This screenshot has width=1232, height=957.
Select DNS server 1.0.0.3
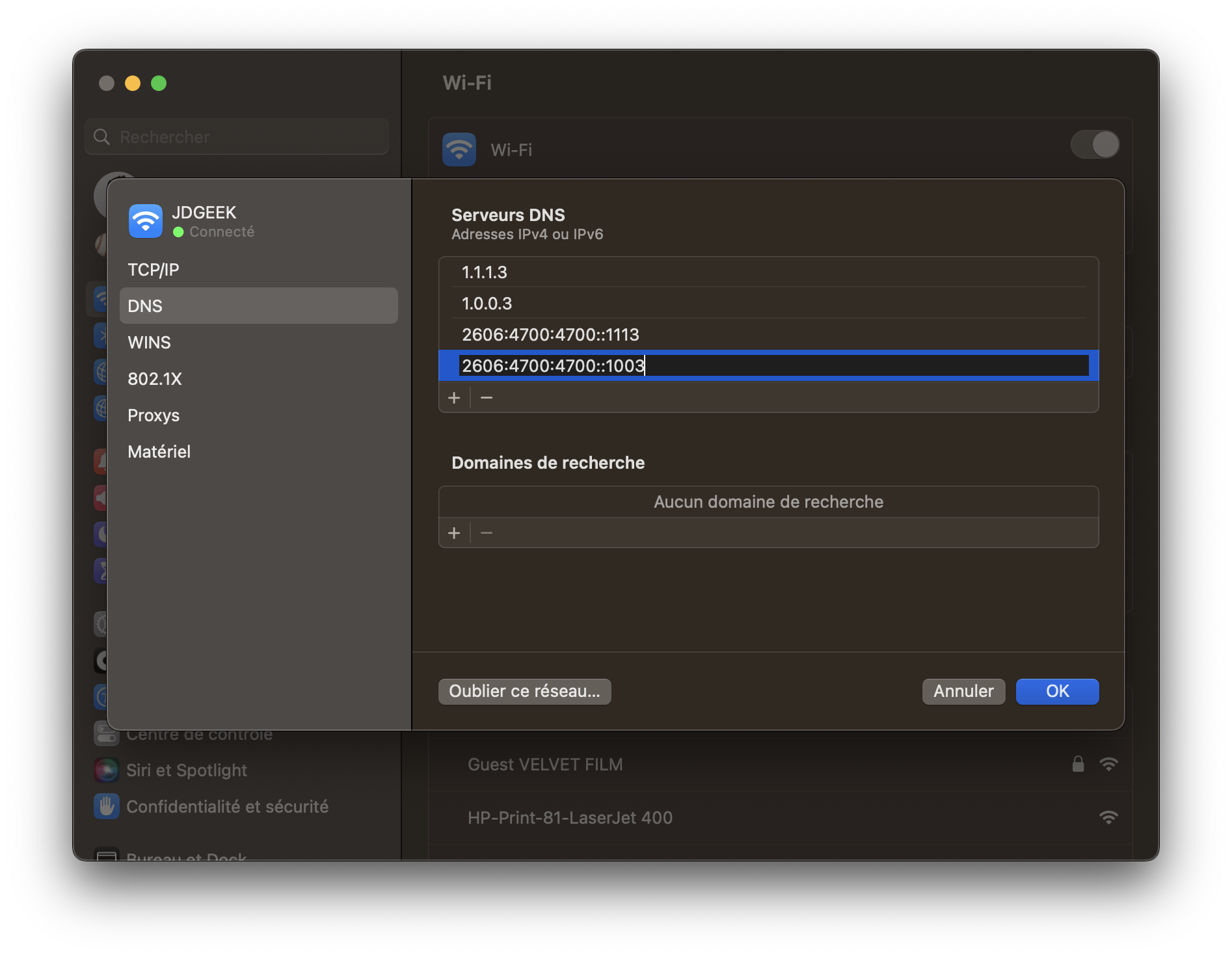(x=768, y=304)
